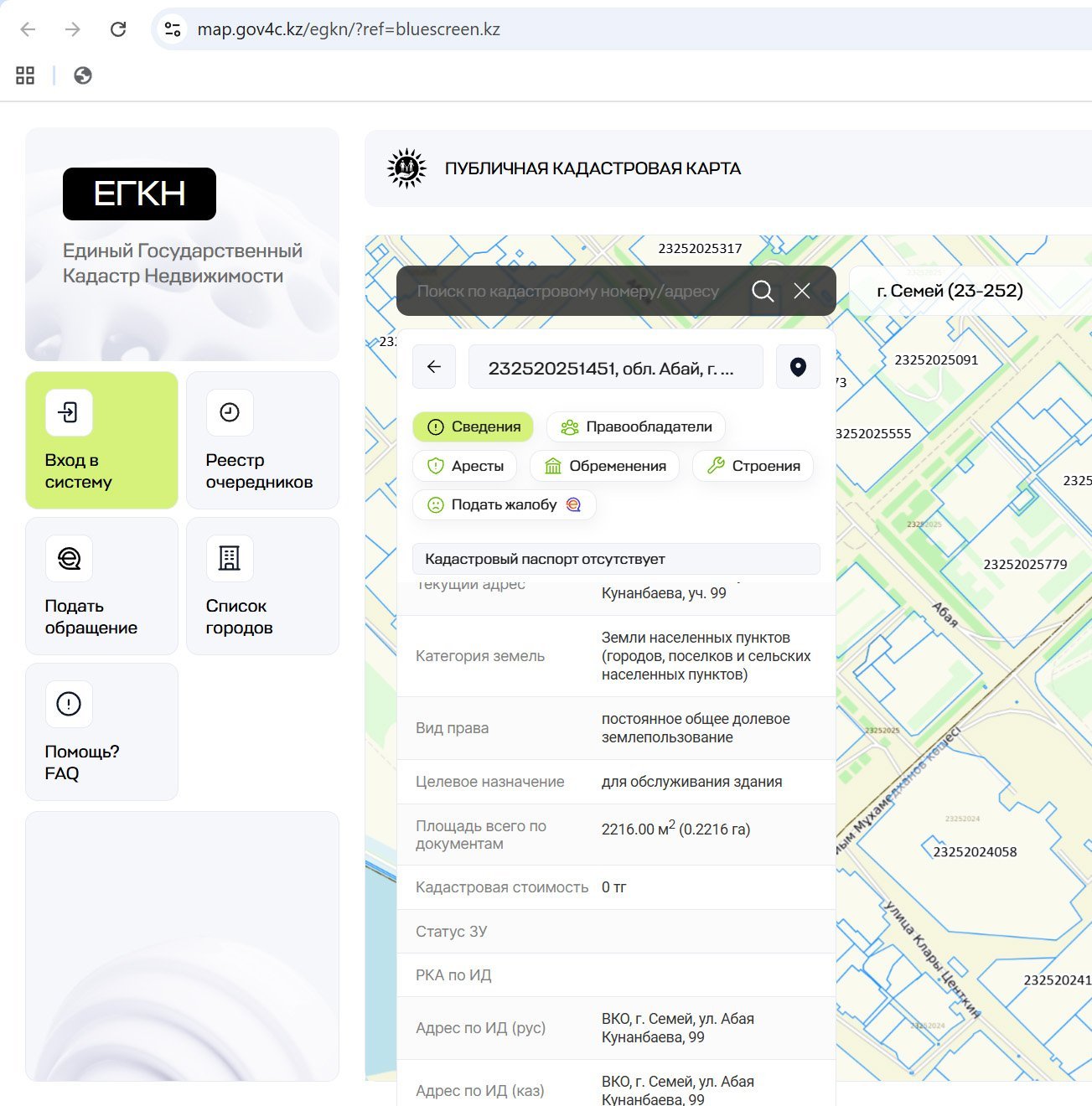Click the ЕГКН logo
This screenshot has height=1106, width=1092.
pyautogui.click(x=139, y=194)
